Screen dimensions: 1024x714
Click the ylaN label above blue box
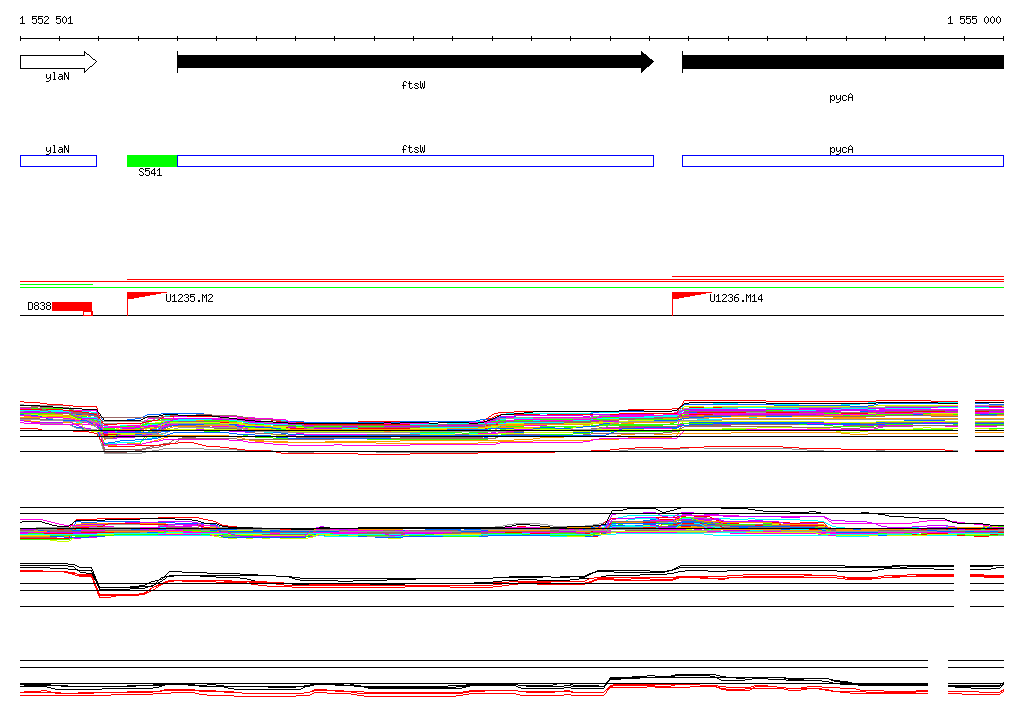click(57, 150)
